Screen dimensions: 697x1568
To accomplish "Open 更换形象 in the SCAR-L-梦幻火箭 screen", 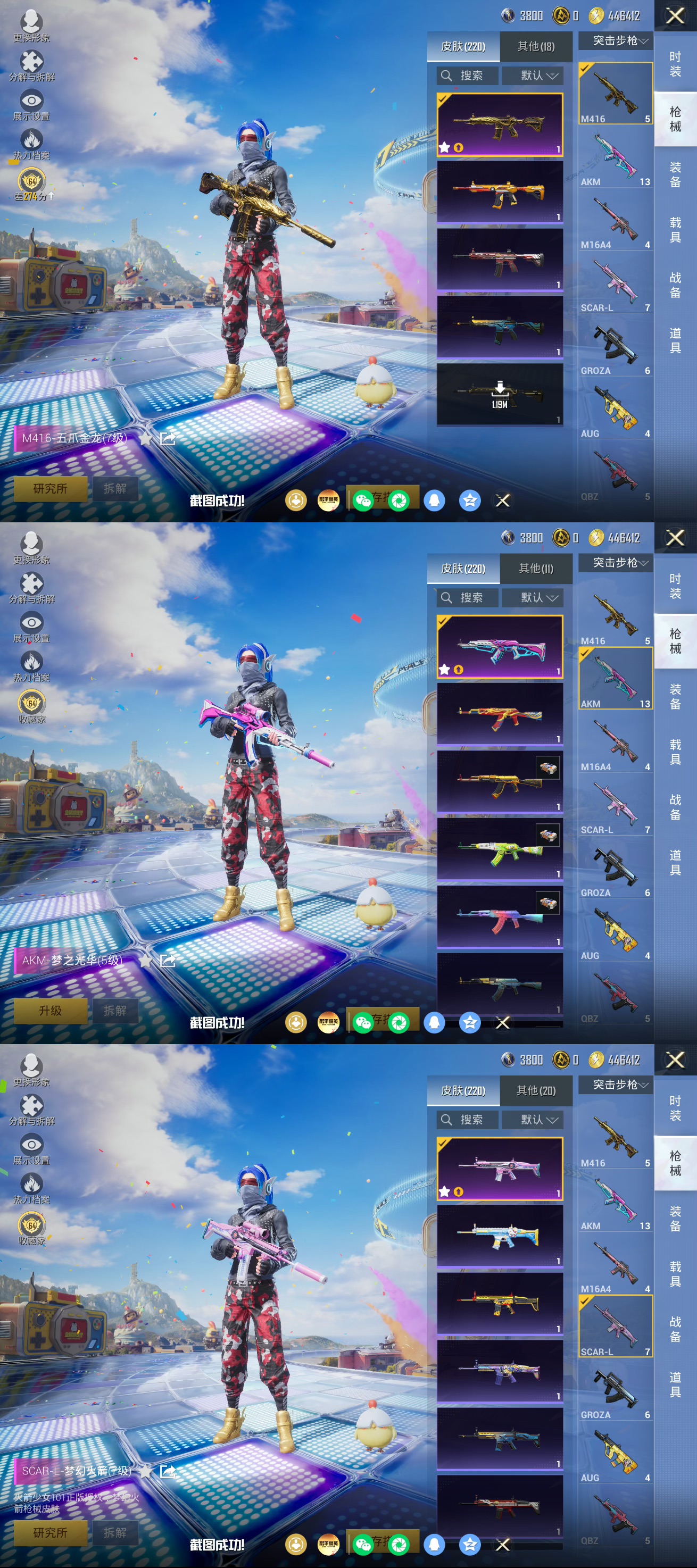I will click(x=31, y=1070).
